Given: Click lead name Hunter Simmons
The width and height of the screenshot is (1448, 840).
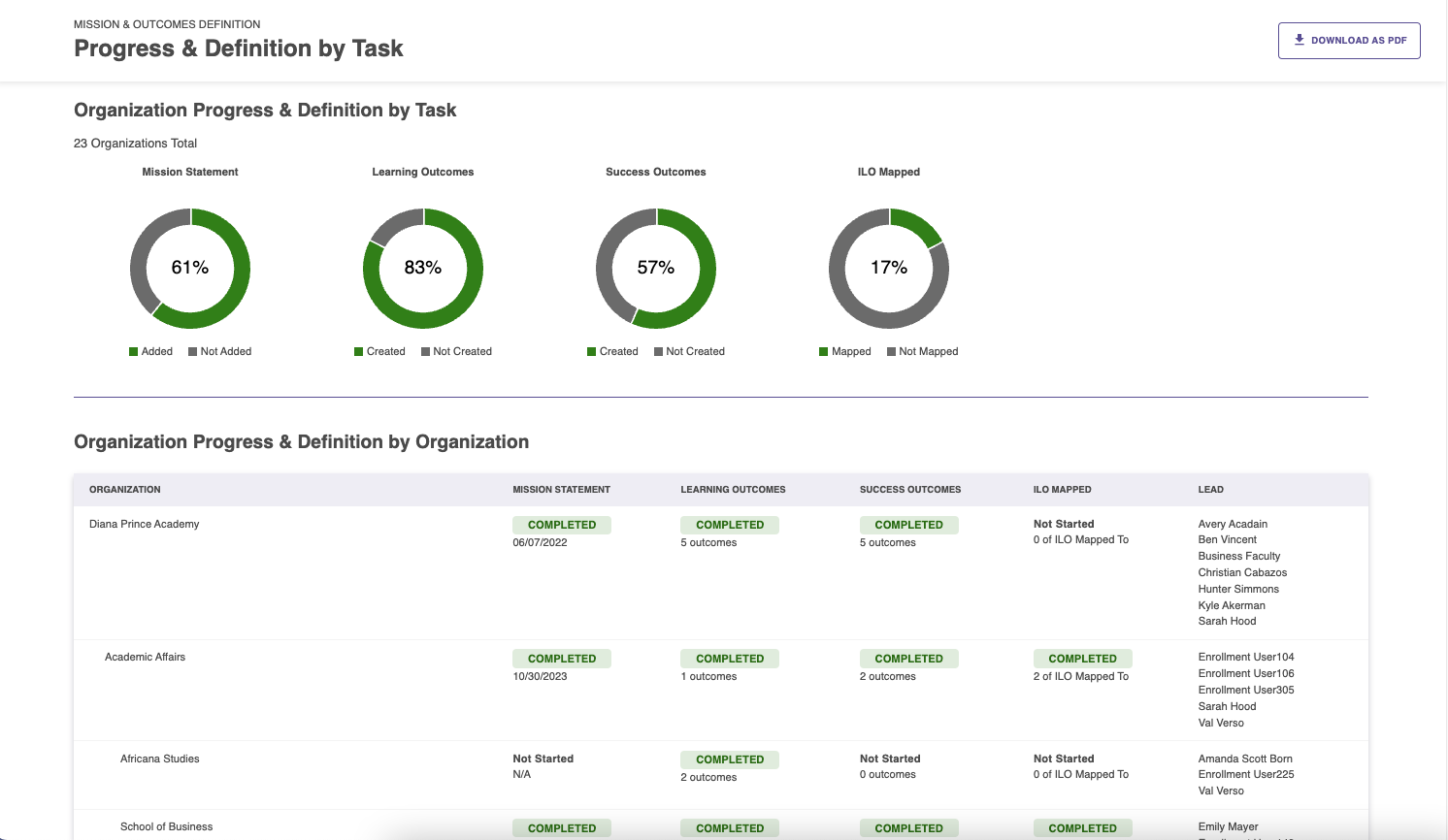Looking at the screenshot, I should [1238, 590].
